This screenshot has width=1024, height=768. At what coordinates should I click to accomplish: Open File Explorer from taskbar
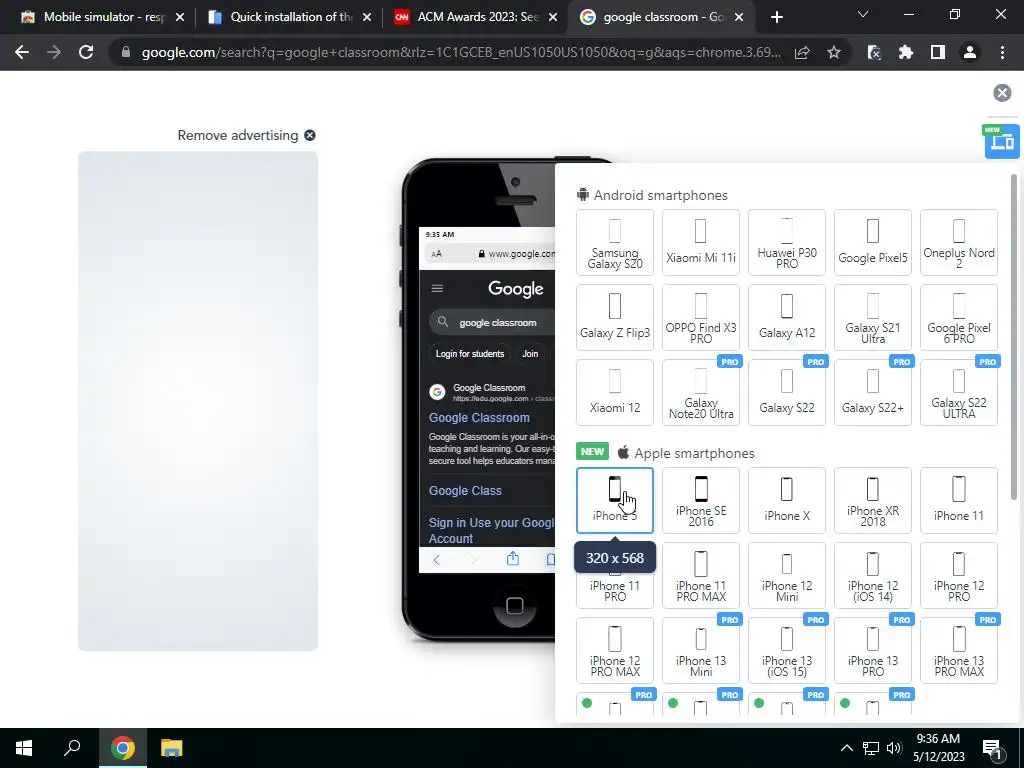(x=172, y=748)
